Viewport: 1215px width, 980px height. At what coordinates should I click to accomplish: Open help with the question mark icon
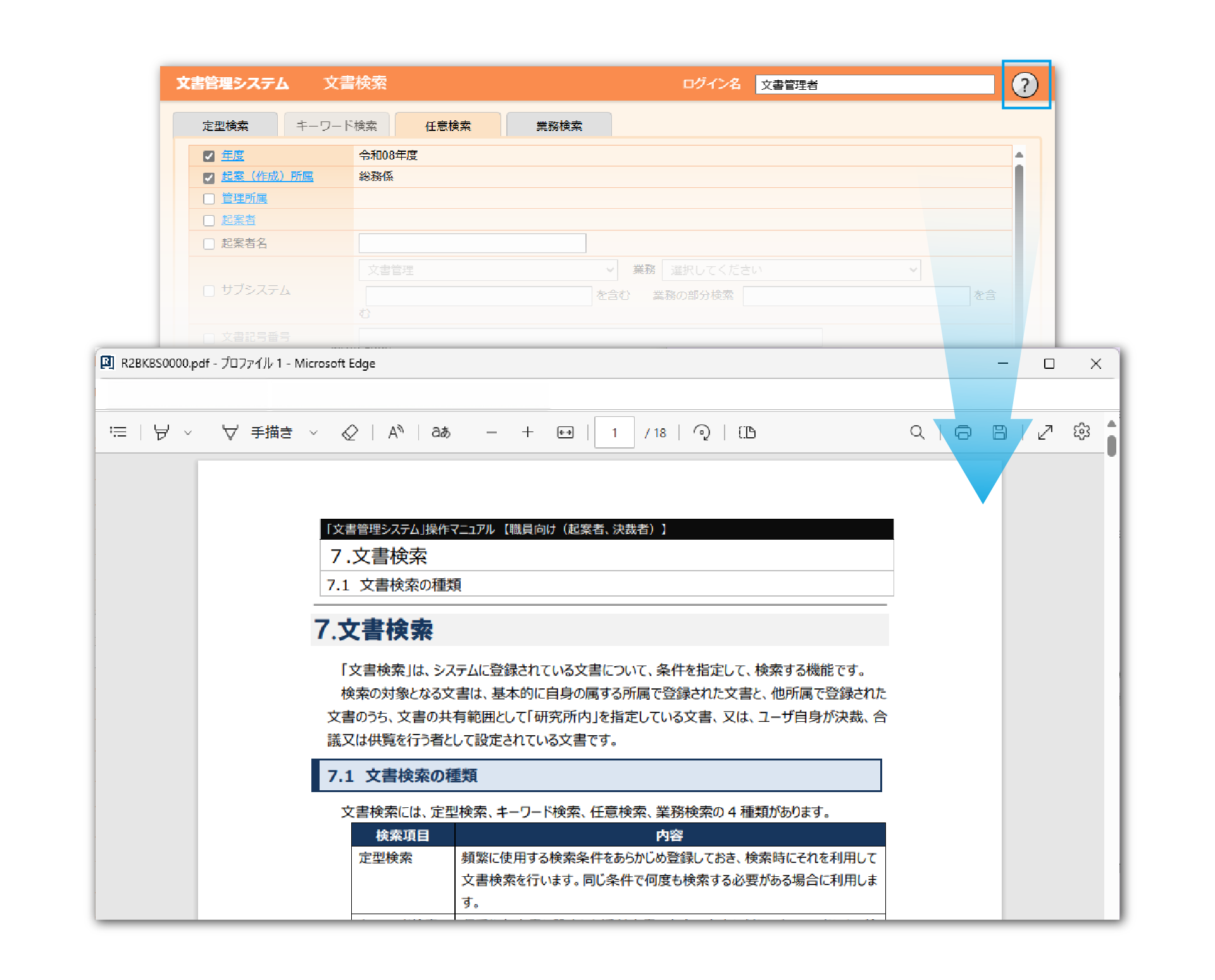tap(1025, 85)
